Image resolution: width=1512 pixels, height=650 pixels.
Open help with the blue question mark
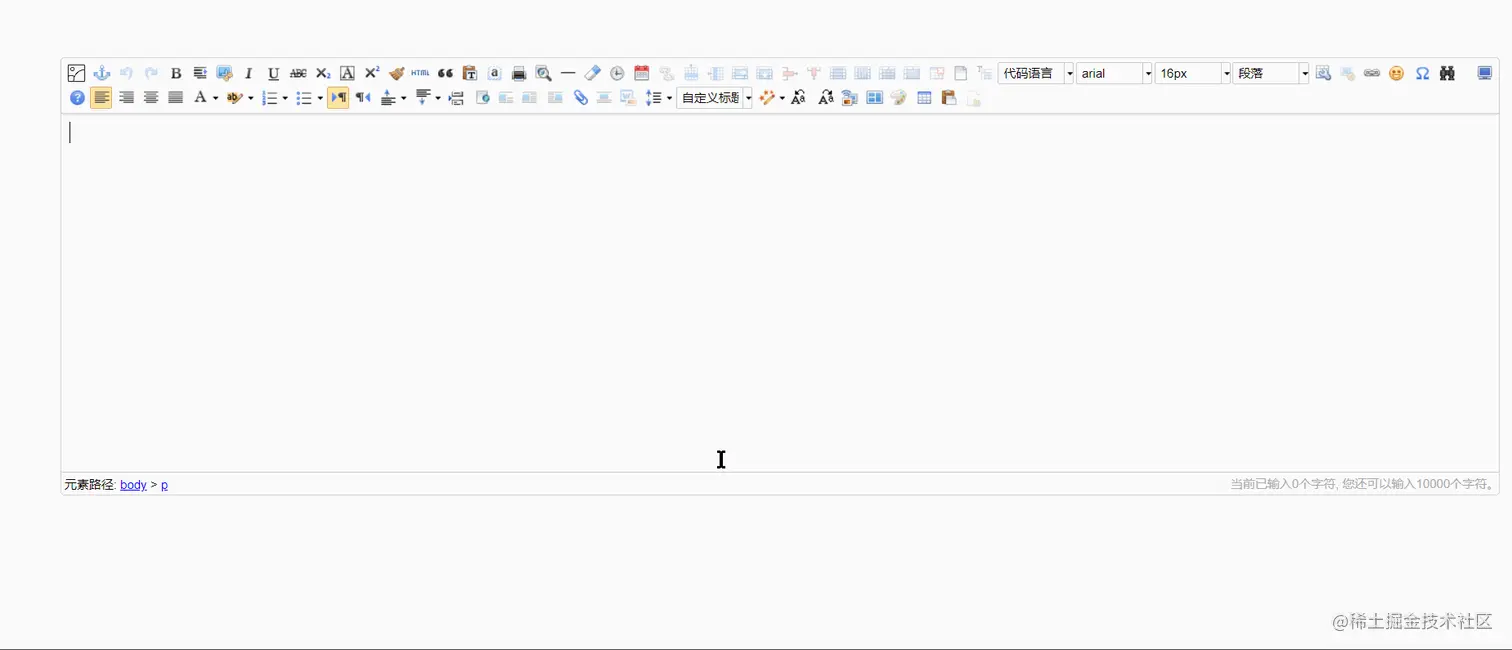click(x=77, y=97)
